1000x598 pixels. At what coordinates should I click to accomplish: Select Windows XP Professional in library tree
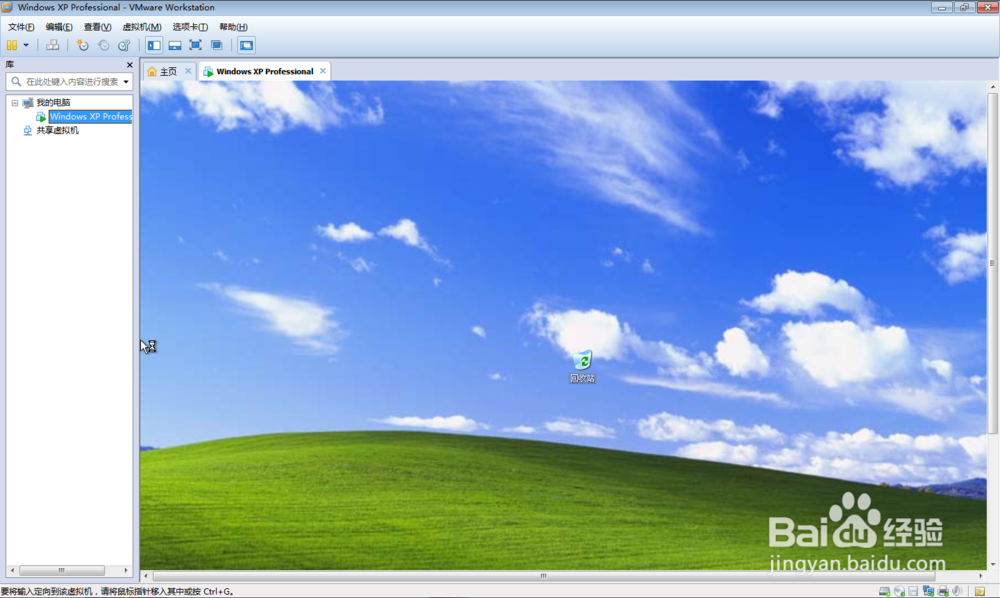tap(91, 117)
